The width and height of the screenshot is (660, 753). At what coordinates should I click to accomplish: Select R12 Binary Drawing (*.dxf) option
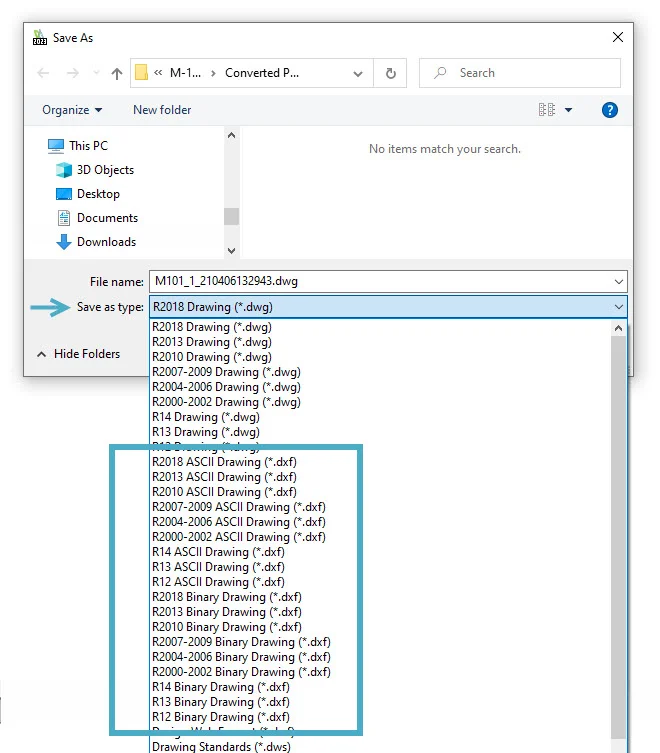[220, 717]
